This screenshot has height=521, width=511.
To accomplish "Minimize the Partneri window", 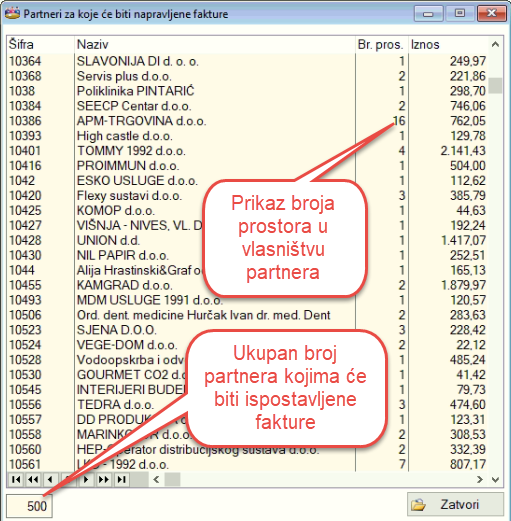I will pos(428,14).
